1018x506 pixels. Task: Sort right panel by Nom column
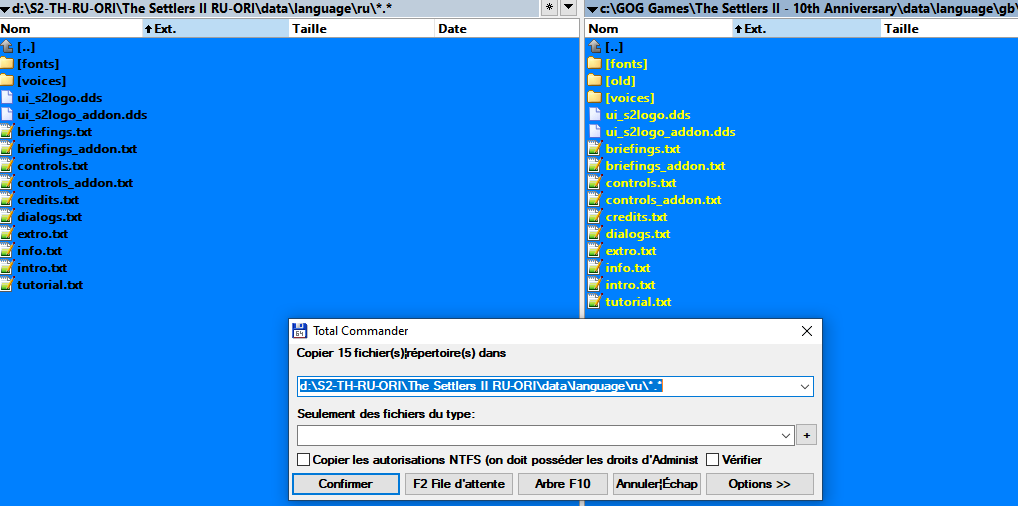point(659,29)
